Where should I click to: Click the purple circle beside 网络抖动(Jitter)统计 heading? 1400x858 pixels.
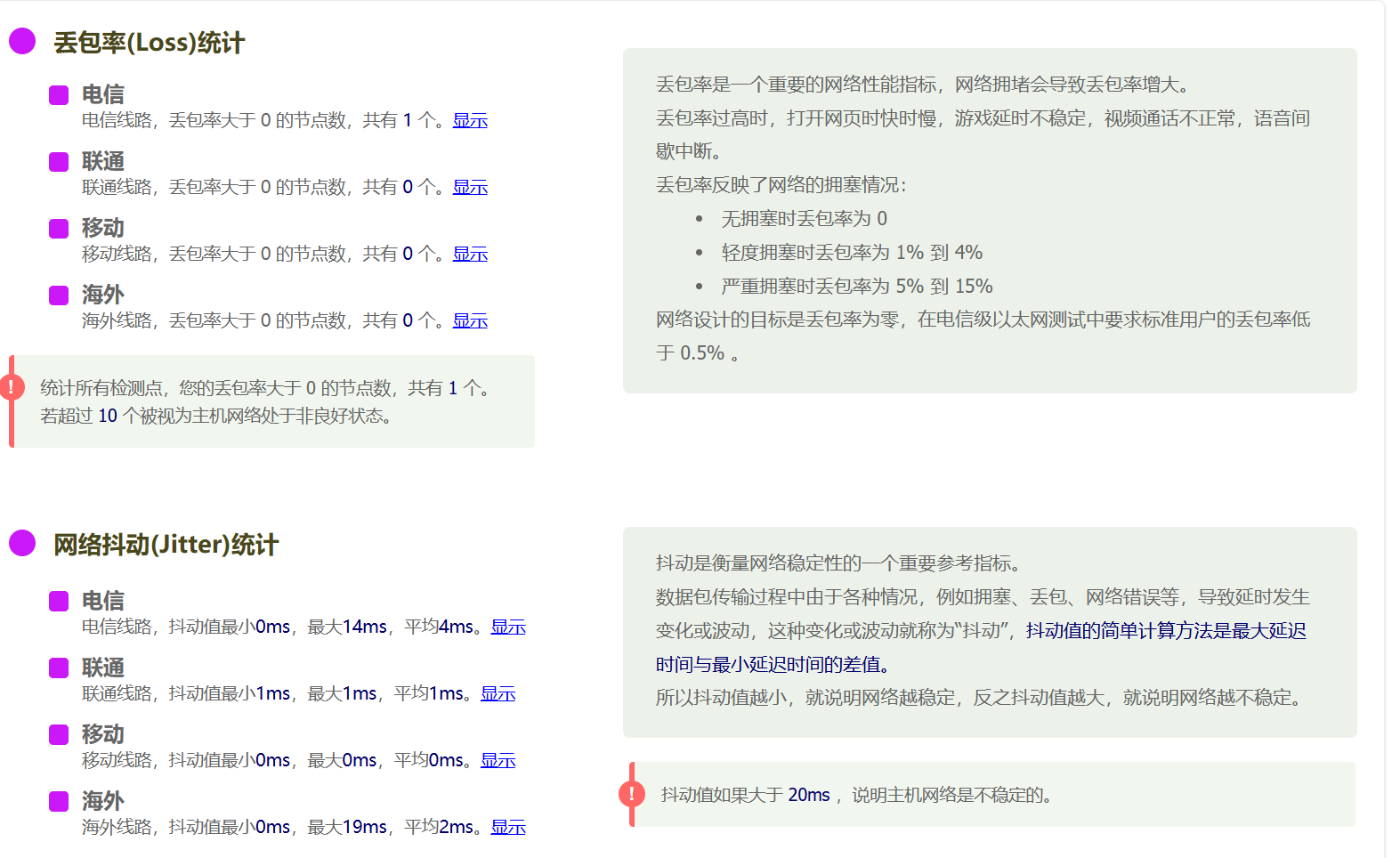22,543
